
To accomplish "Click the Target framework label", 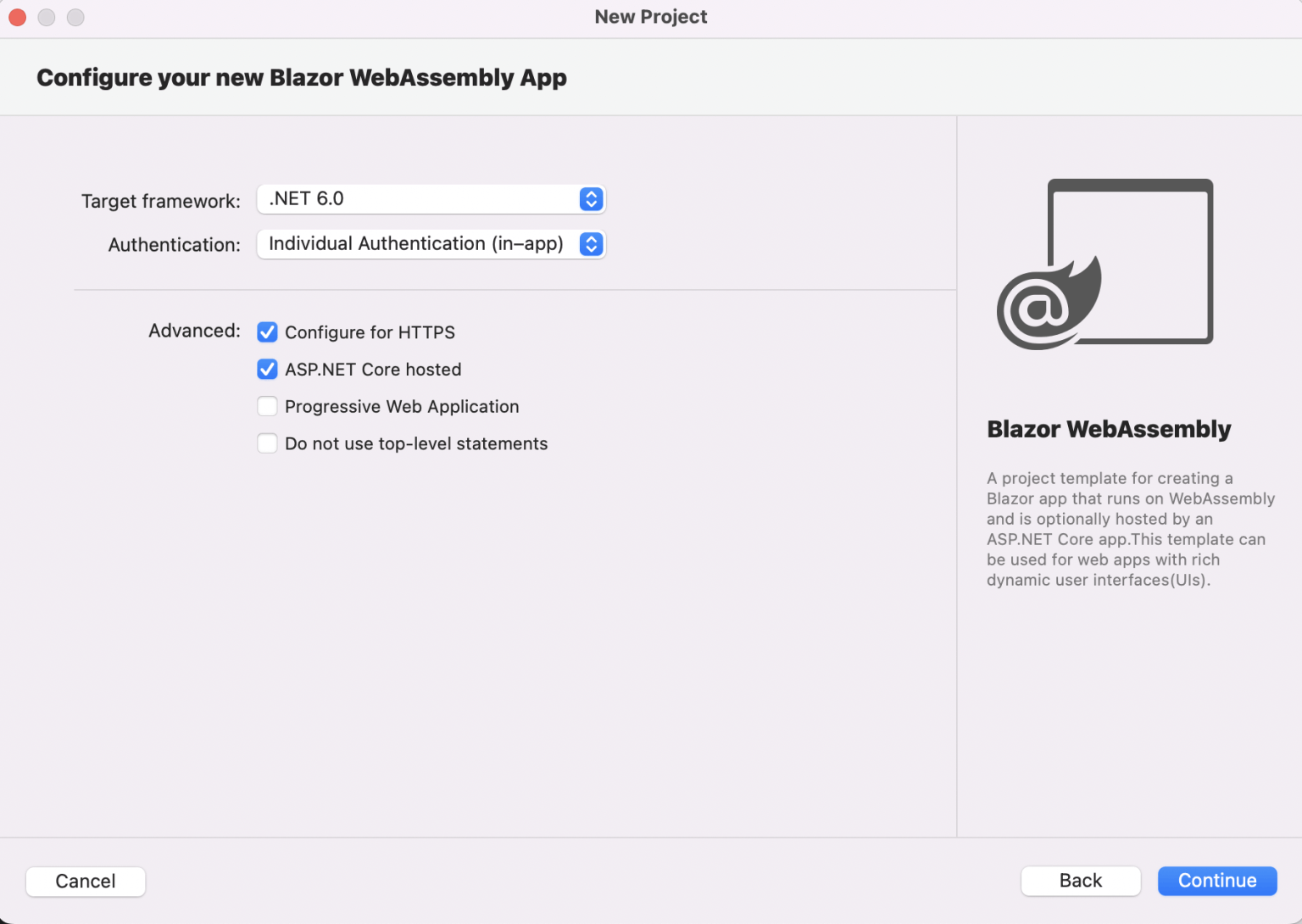I will click(x=161, y=201).
